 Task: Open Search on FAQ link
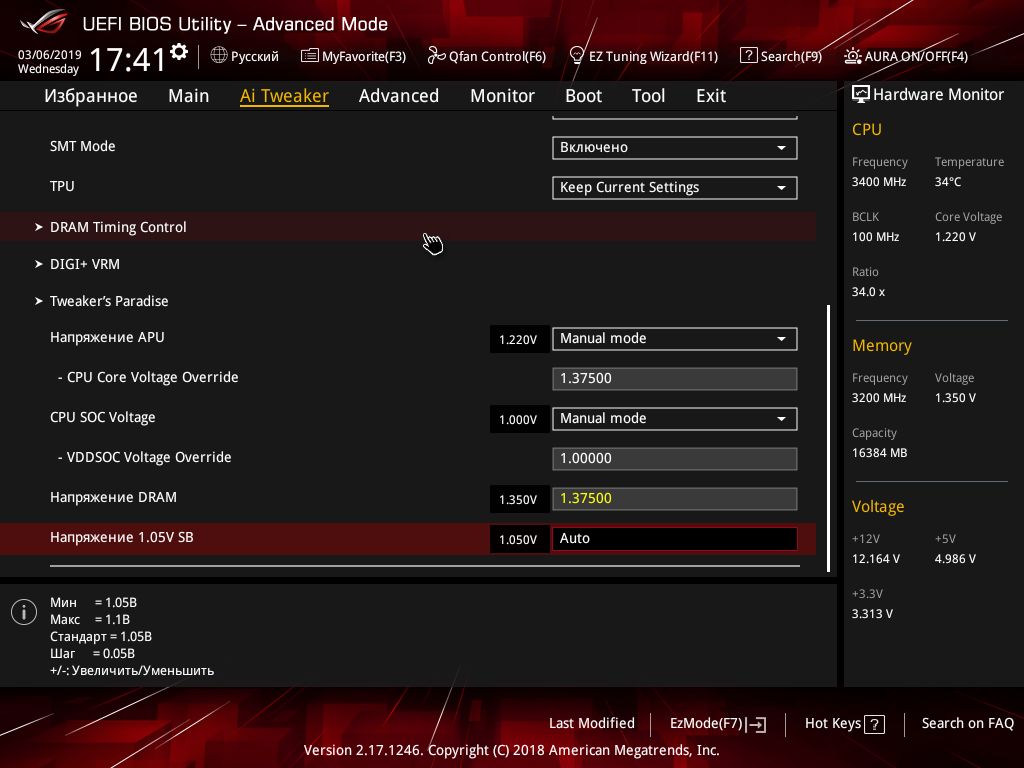[967, 724]
